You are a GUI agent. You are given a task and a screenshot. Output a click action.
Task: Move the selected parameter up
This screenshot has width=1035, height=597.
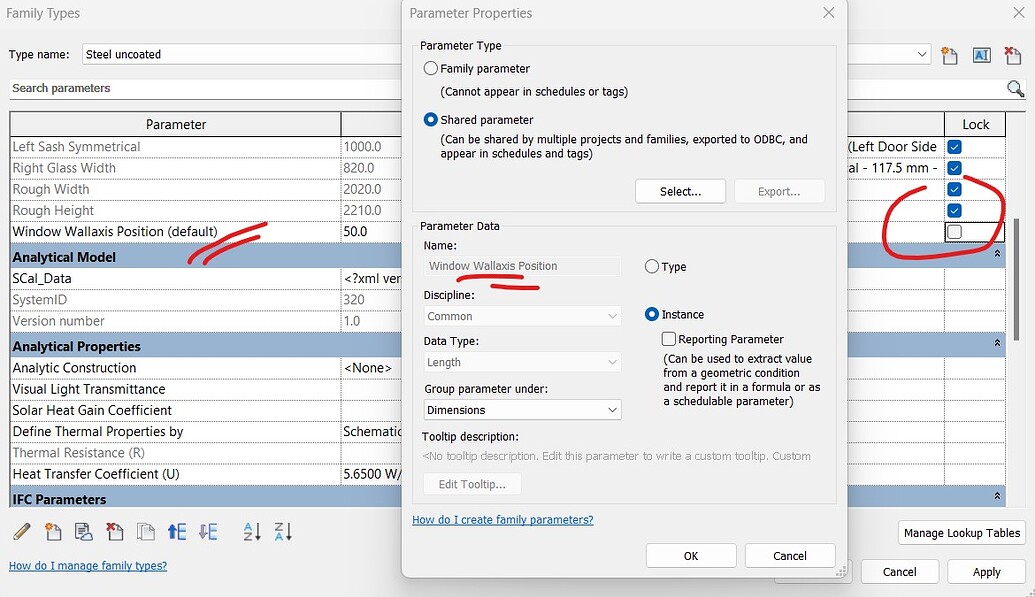[177, 531]
